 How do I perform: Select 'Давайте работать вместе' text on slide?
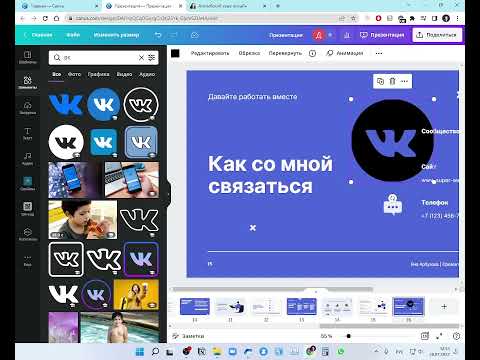pos(252,97)
